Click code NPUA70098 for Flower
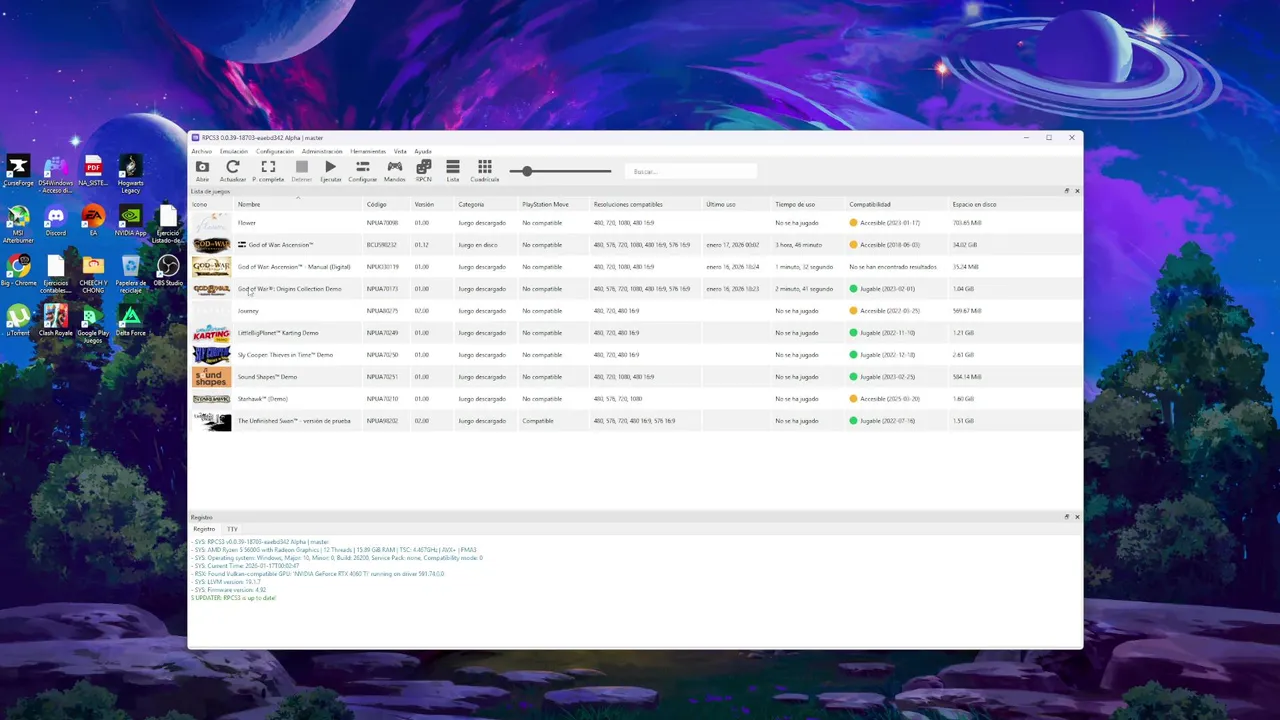Viewport: 1280px width, 720px height. pyautogui.click(x=382, y=223)
